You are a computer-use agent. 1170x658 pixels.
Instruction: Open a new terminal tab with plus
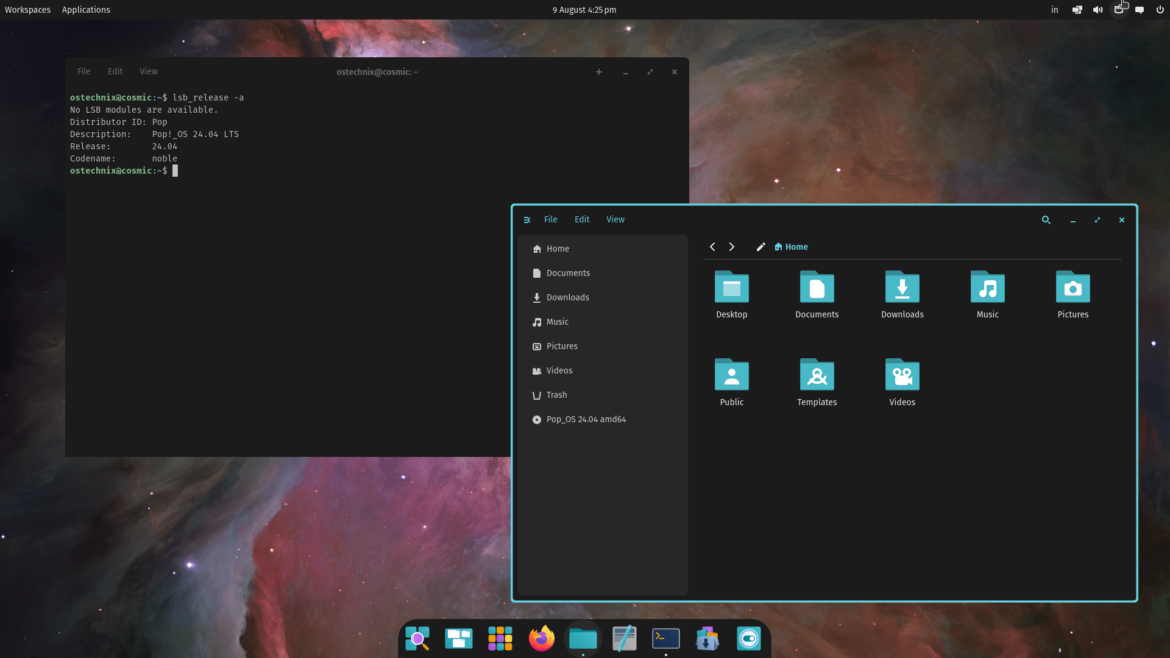tap(598, 71)
